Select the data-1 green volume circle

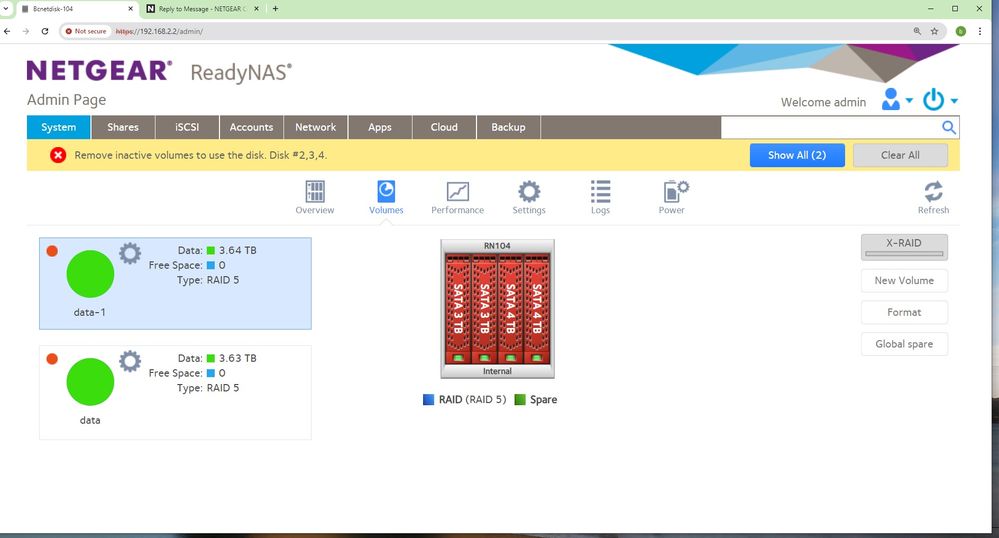pos(90,274)
